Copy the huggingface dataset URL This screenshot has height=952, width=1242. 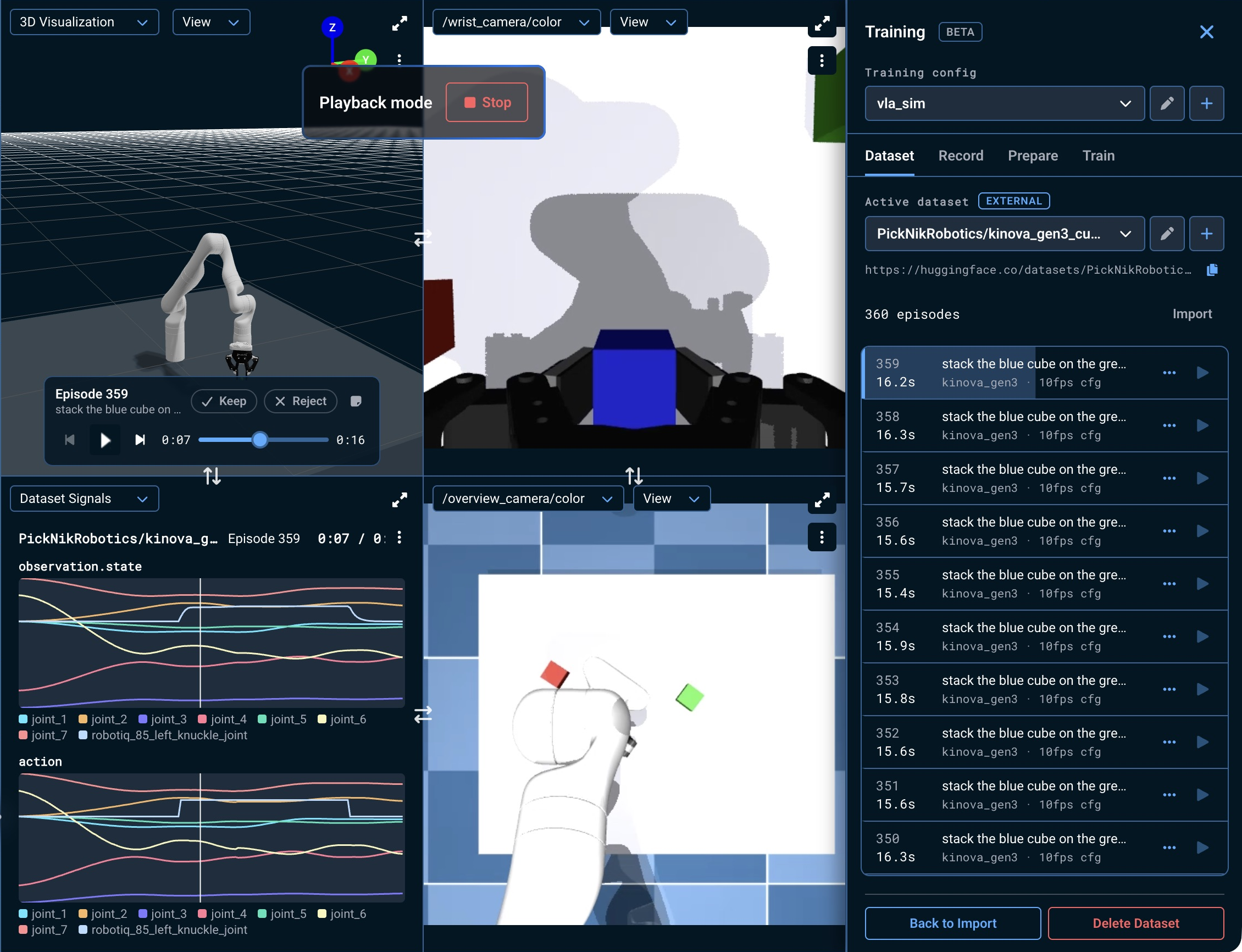(1212, 270)
